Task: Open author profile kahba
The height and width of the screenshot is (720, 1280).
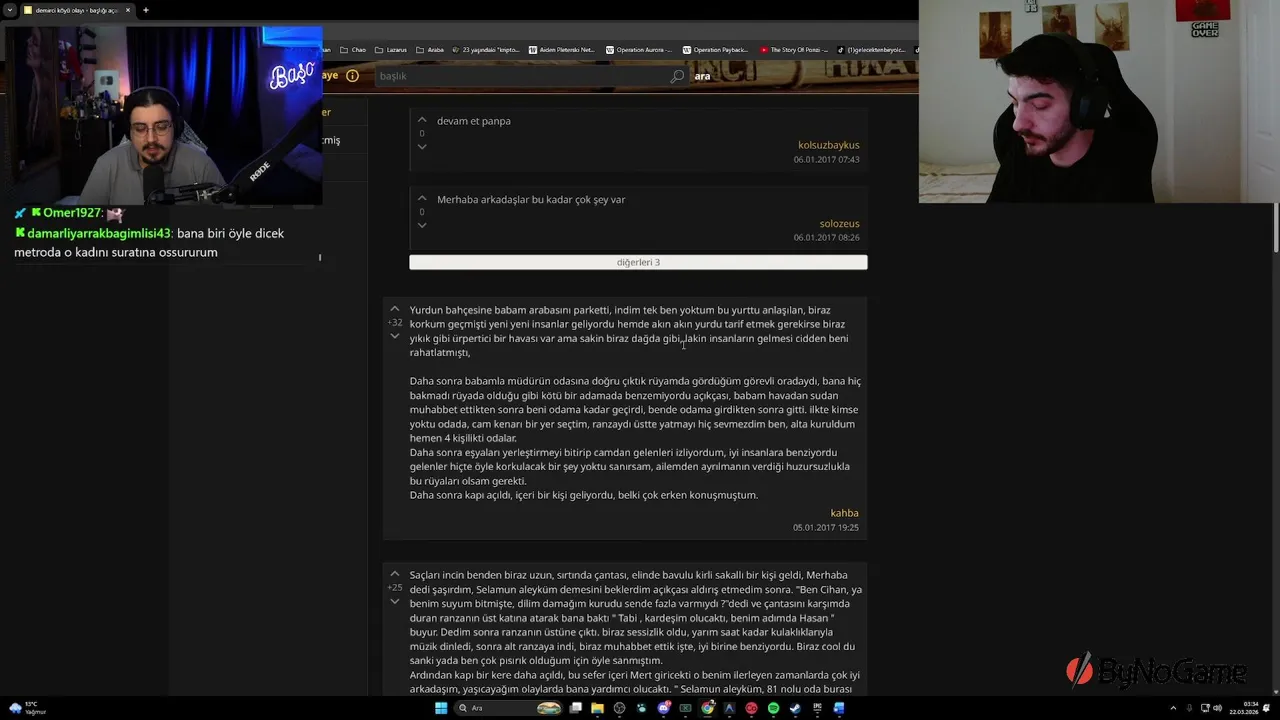Action: pos(844,513)
